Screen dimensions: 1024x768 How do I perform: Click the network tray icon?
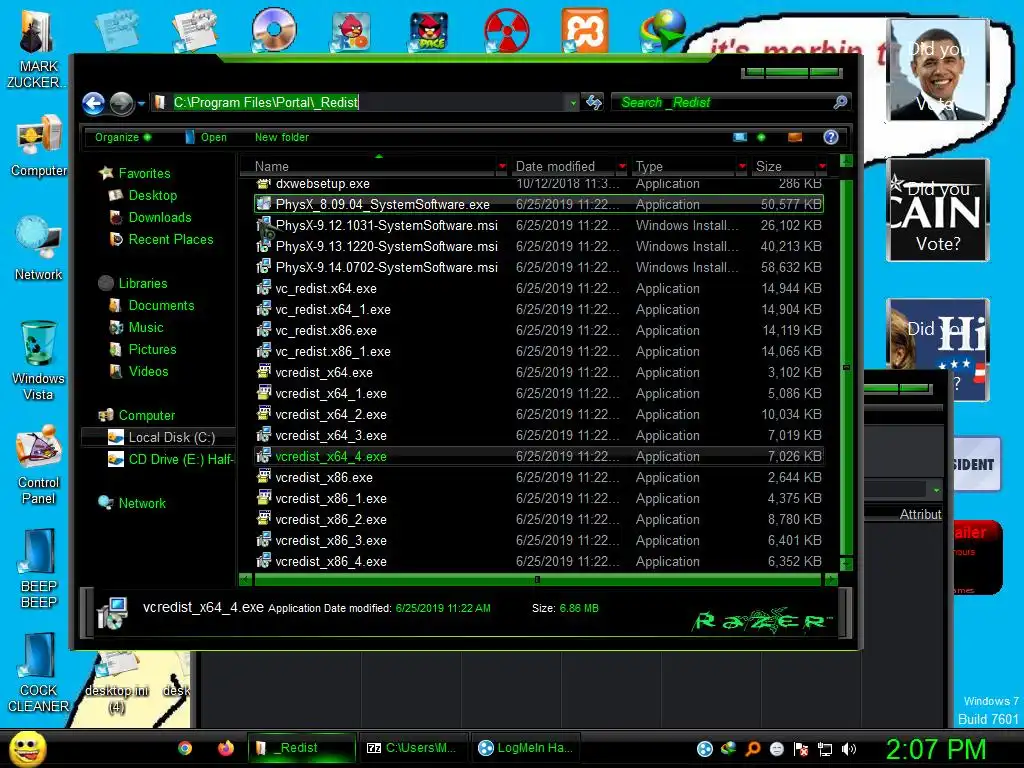pos(825,749)
